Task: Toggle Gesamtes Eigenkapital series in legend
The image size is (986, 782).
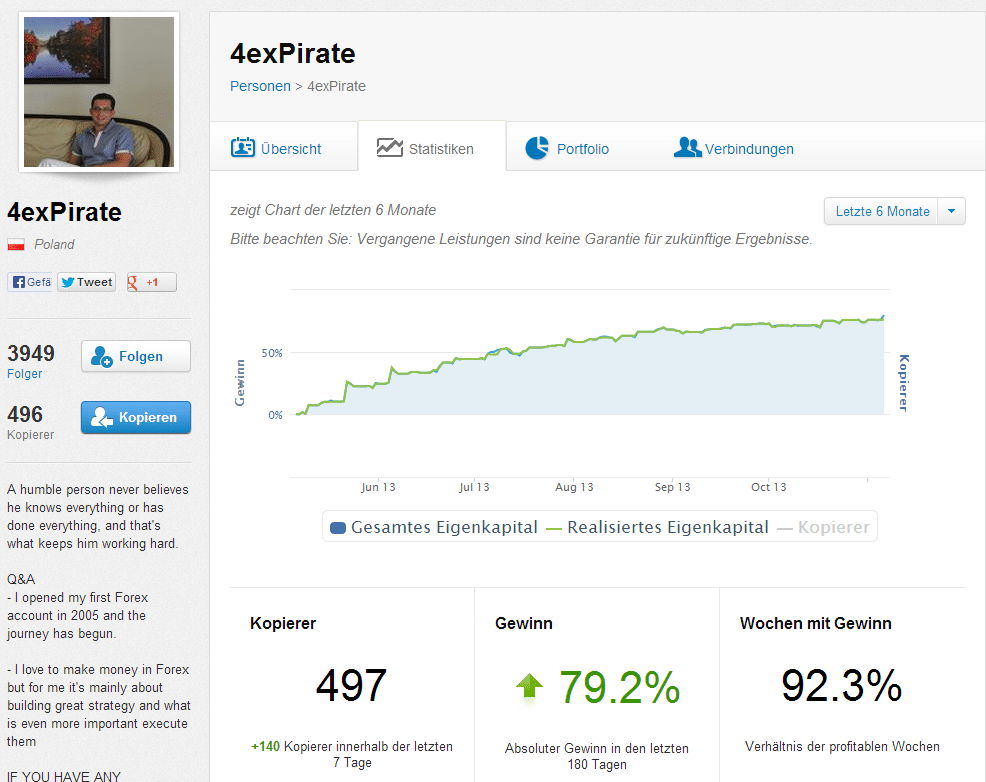Action: coord(434,527)
